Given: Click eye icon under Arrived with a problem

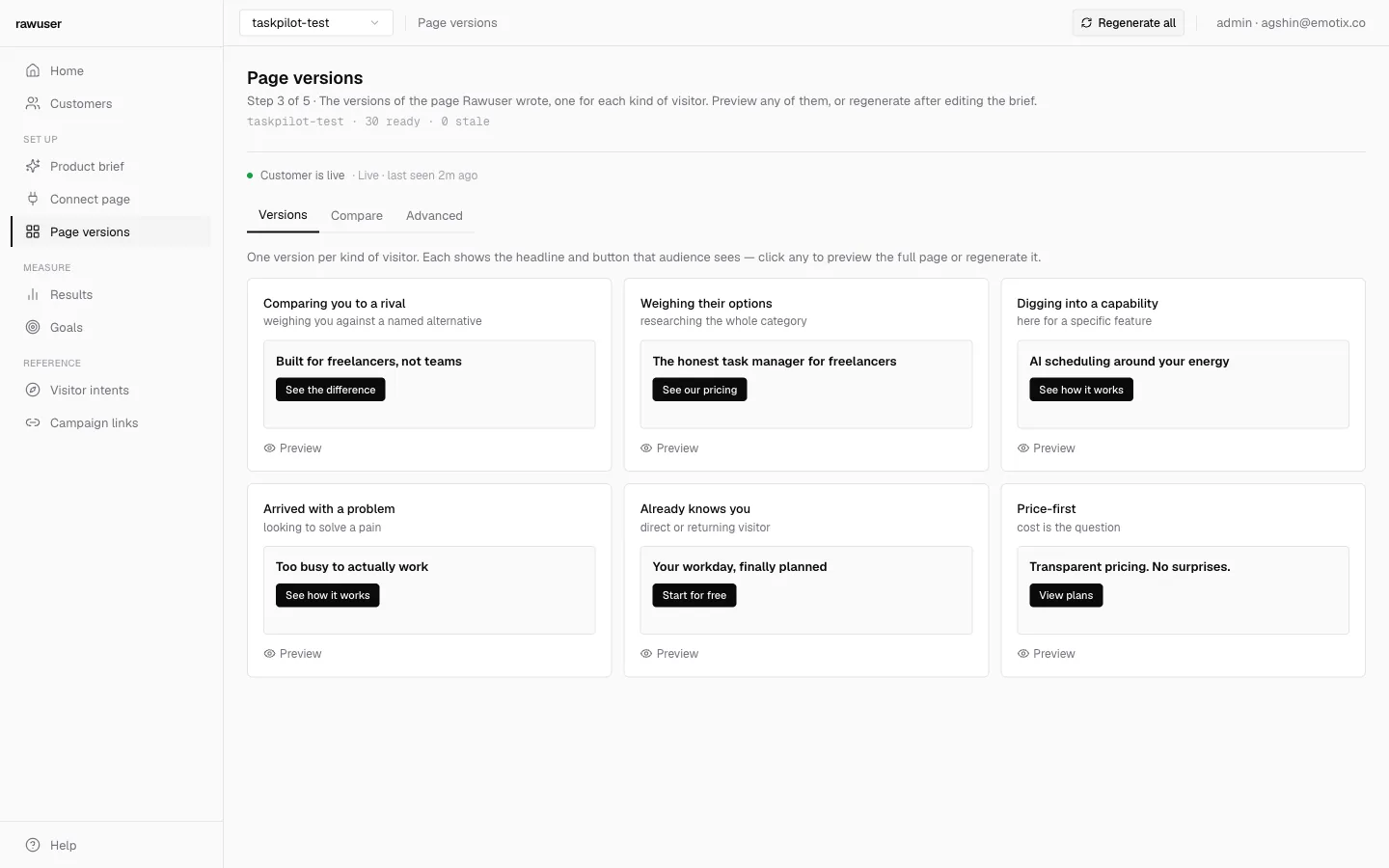Looking at the screenshot, I should click(269, 654).
